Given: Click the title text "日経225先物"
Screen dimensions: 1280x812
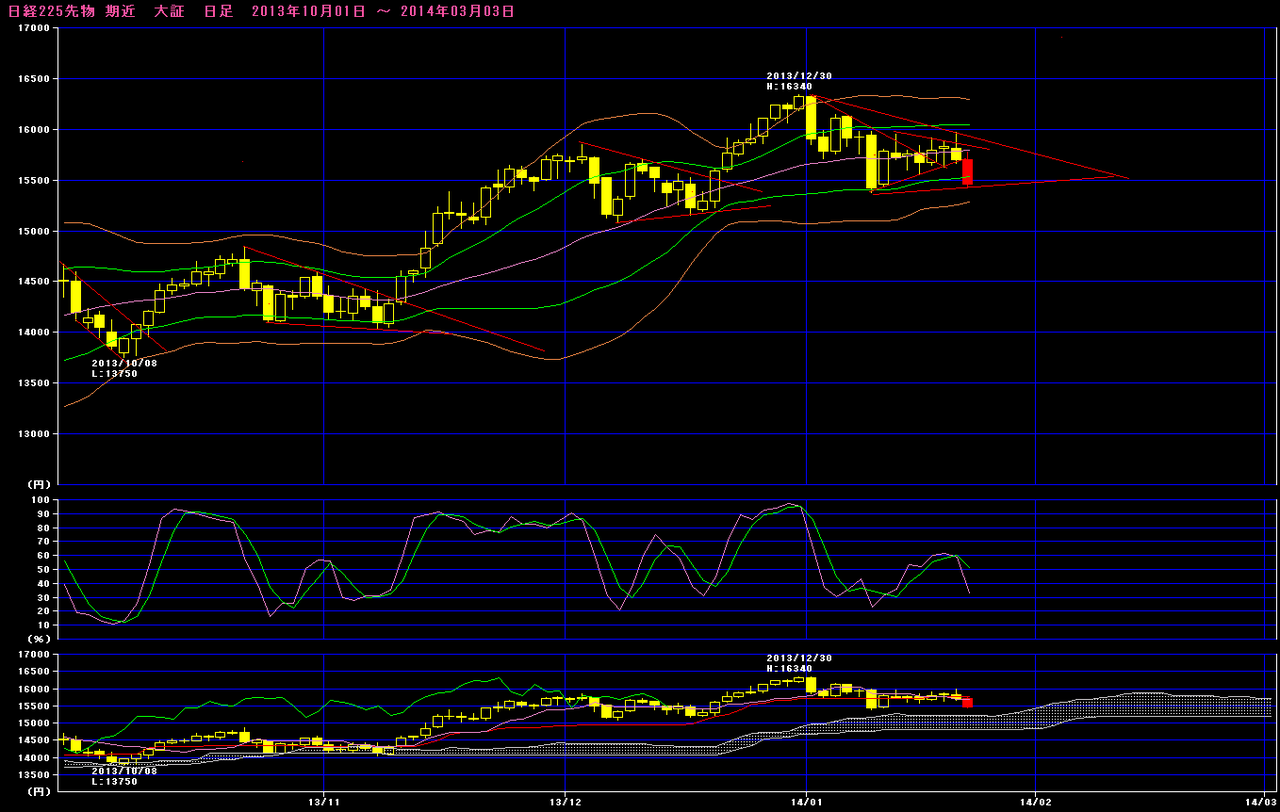Looking at the screenshot, I should pyautogui.click(x=51, y=11).
